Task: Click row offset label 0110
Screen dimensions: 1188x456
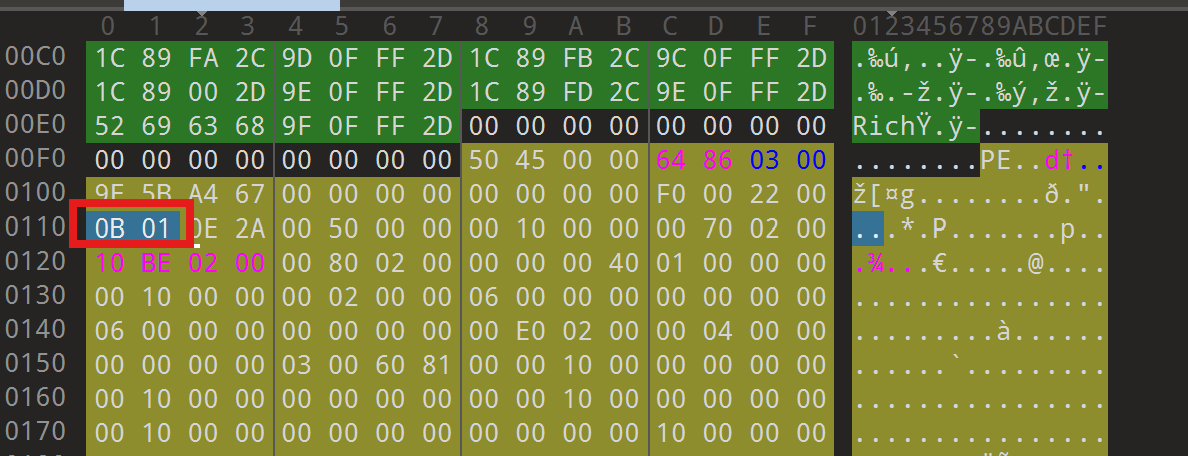Action: [x=37, y=228]
